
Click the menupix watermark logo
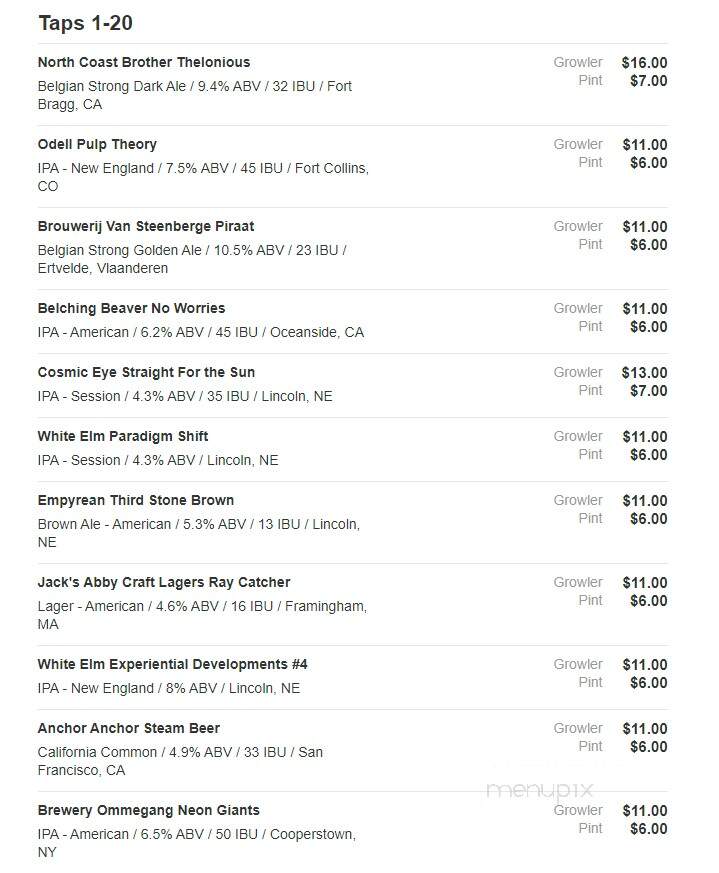click(540, 791)
